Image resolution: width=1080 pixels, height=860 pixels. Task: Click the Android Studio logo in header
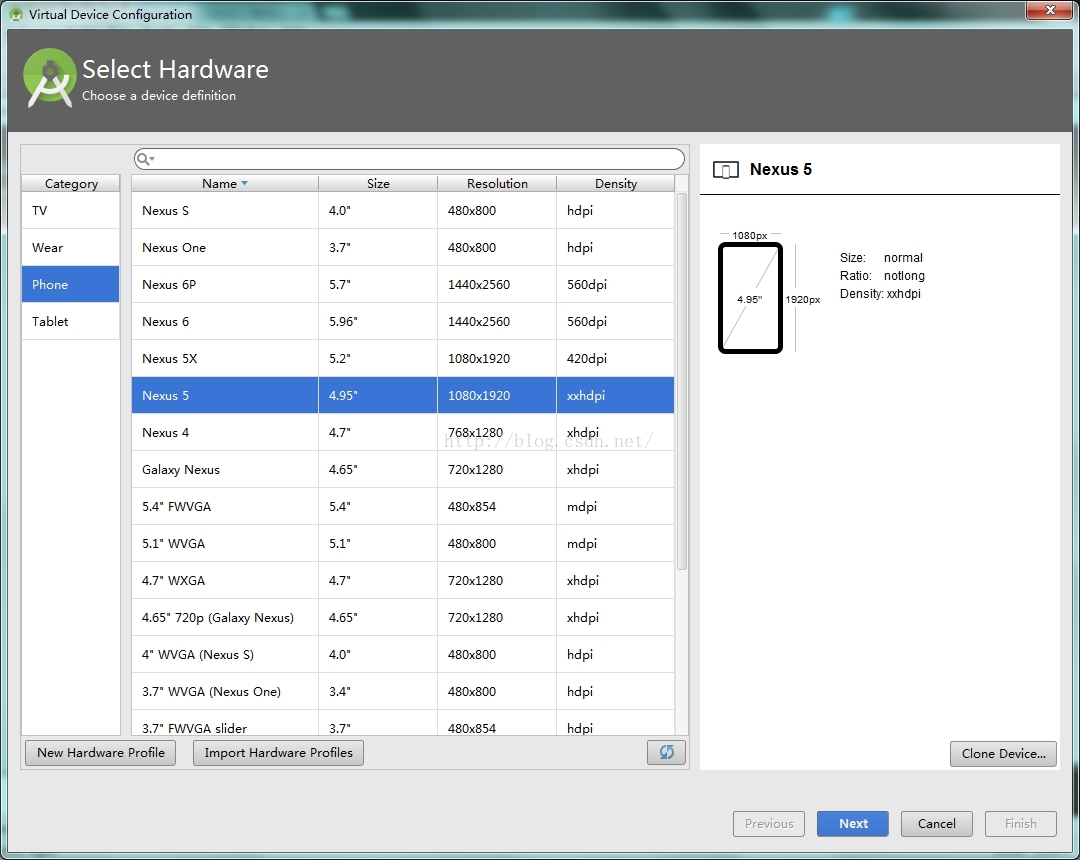point(50,78)
